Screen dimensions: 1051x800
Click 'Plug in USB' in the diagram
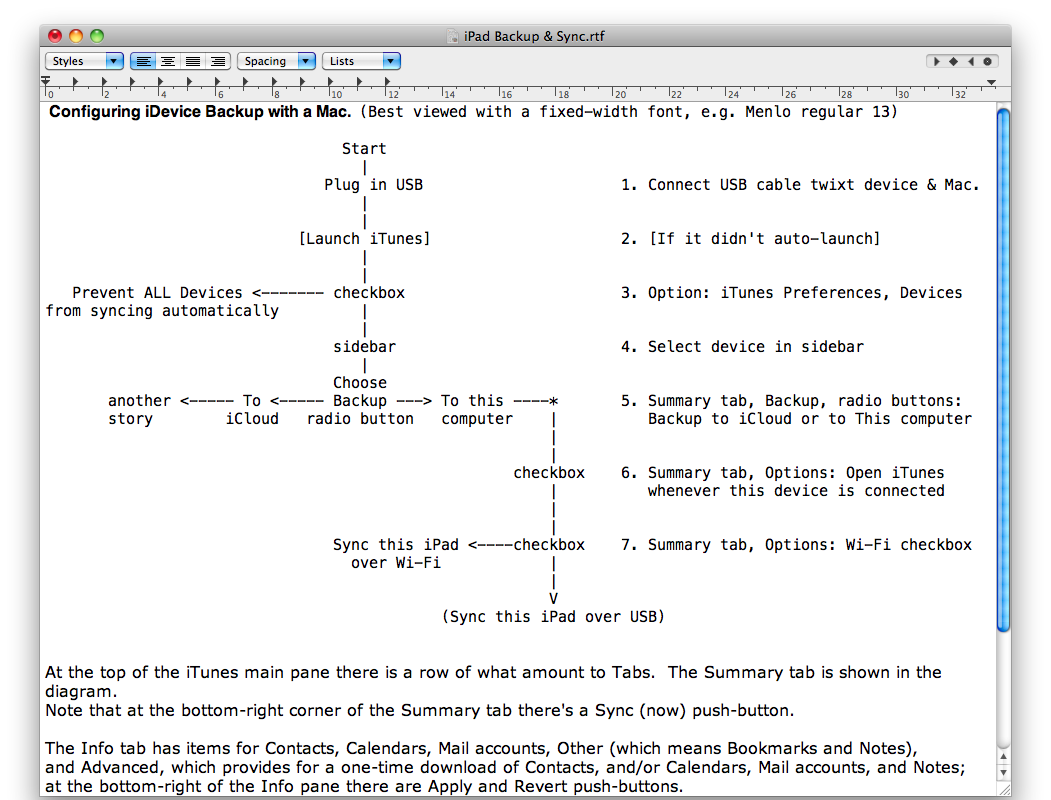(373, 185)
